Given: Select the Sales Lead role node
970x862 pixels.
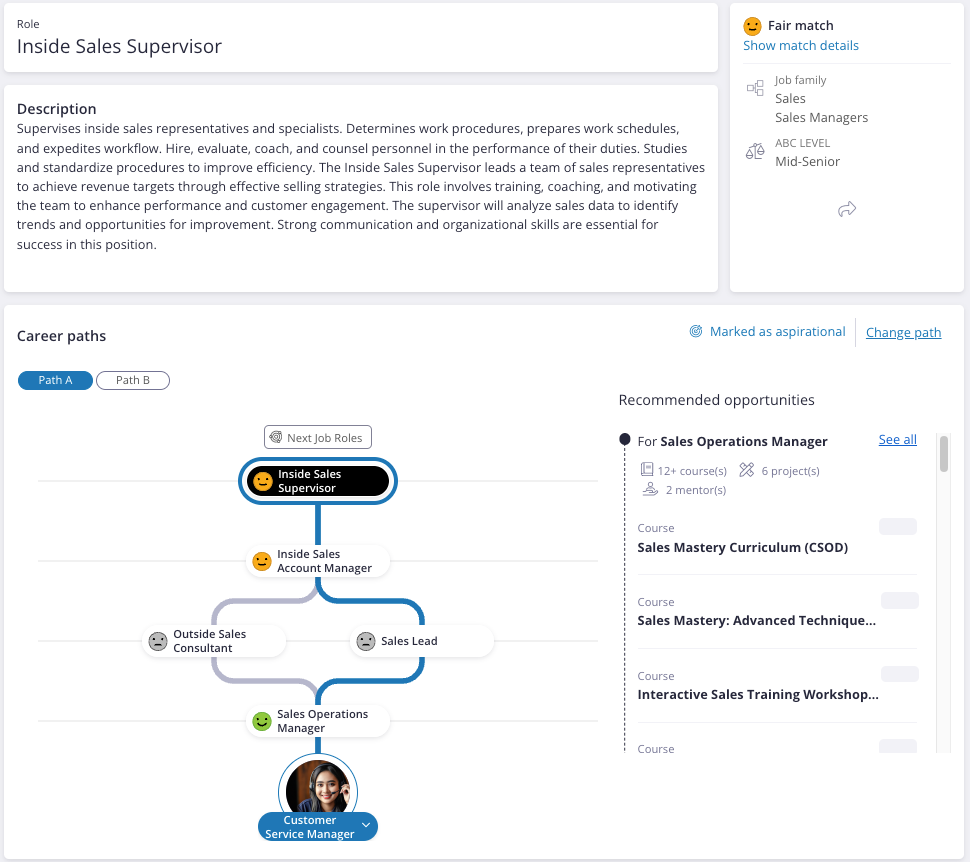Looking at the screenshot, I should coord(422,641).
